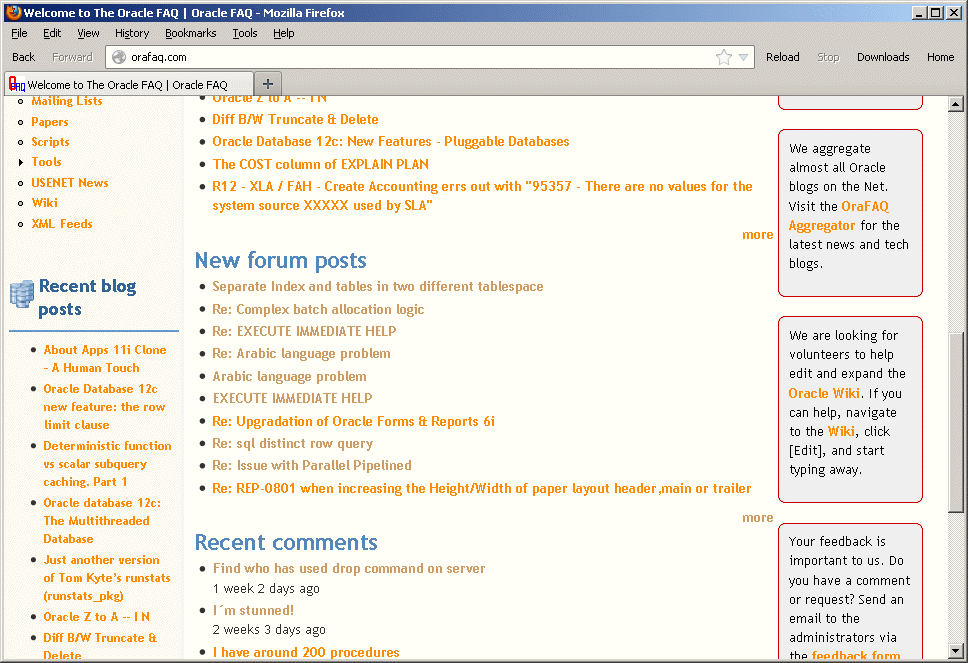Click the Recent blog posts database icon
968x663 pixels.
pyautogui.click(x=22, y=294)
